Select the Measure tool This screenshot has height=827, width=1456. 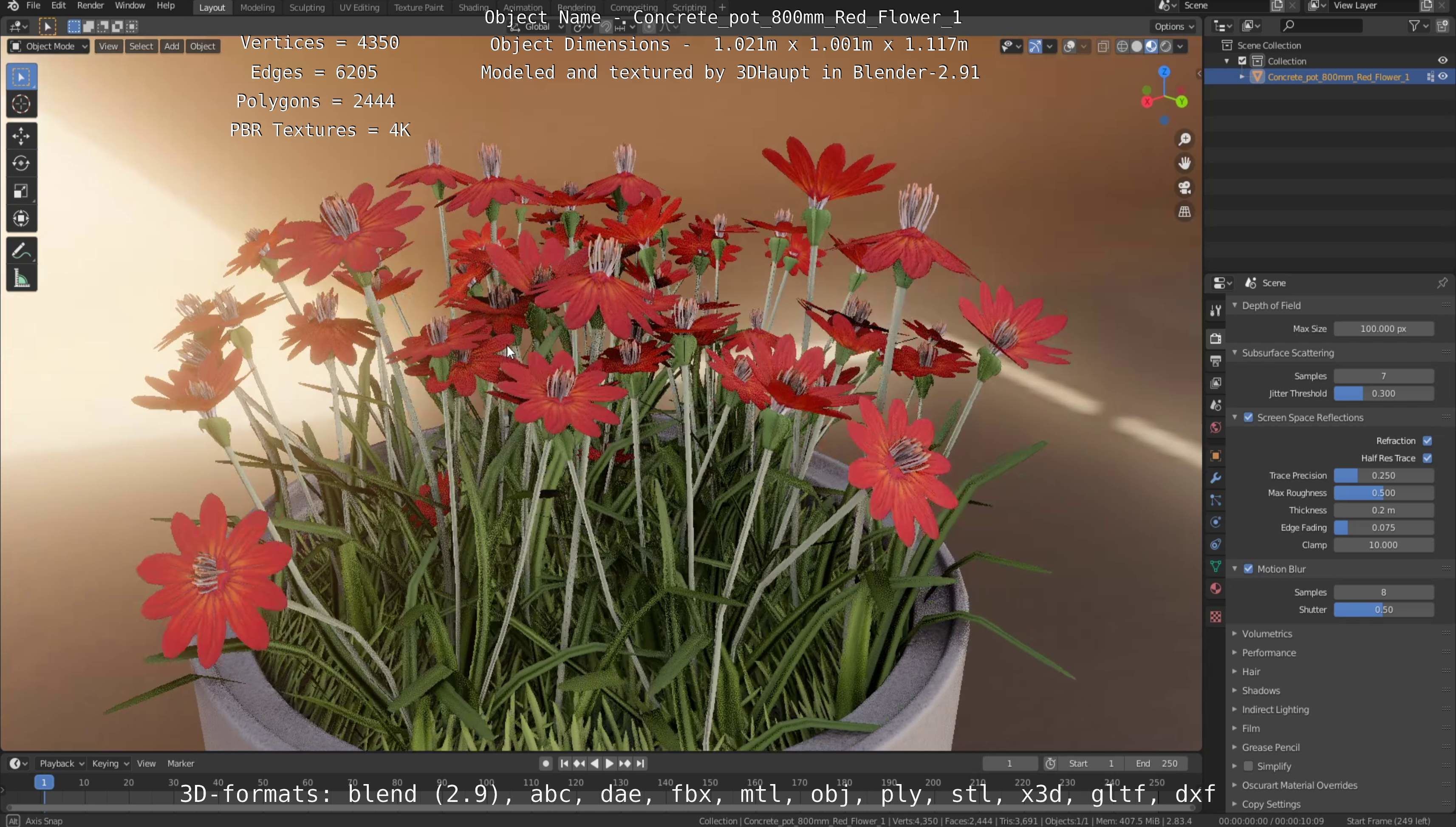click(22, 279)
